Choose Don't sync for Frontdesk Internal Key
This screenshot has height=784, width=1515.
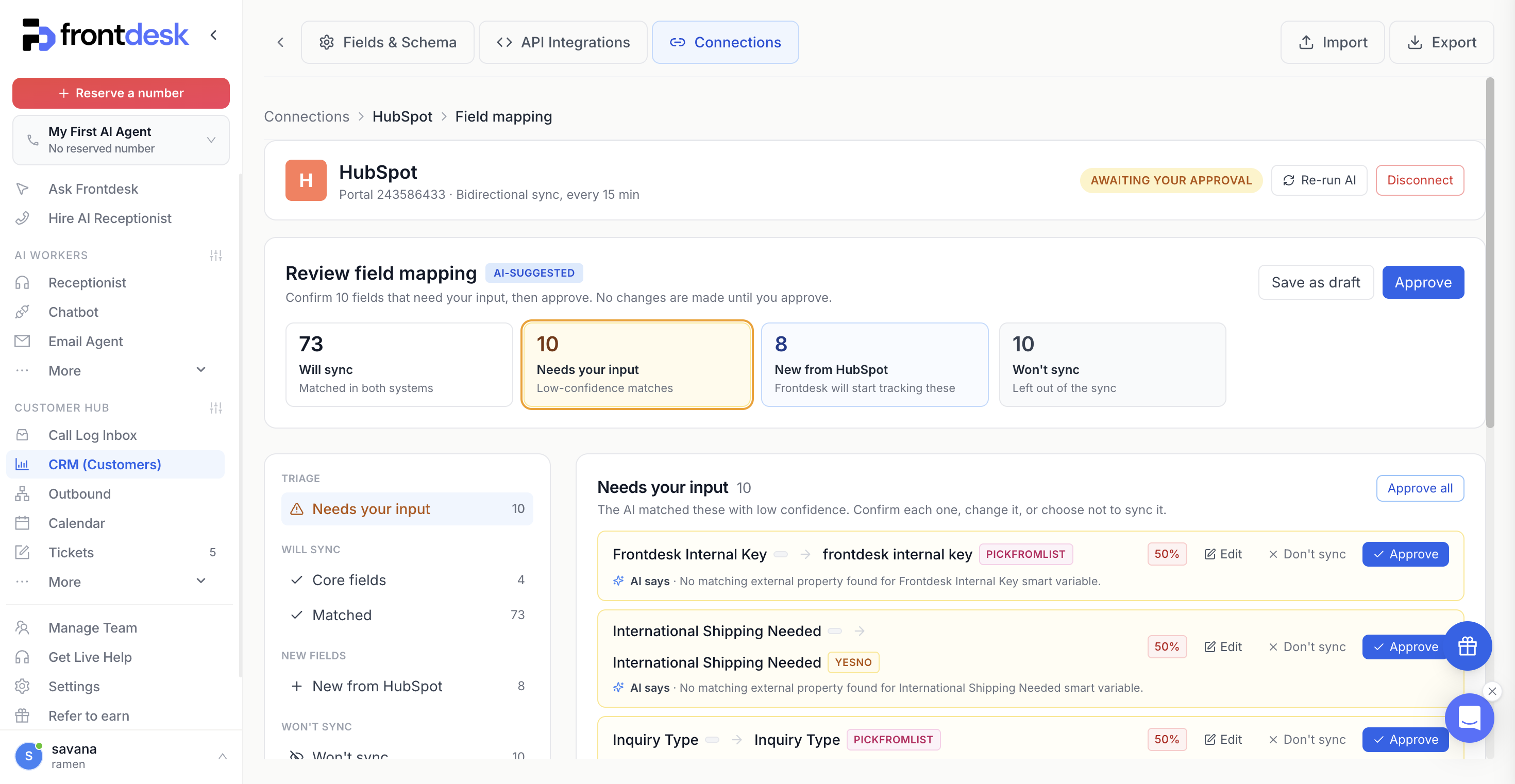tap(1307, 554)
